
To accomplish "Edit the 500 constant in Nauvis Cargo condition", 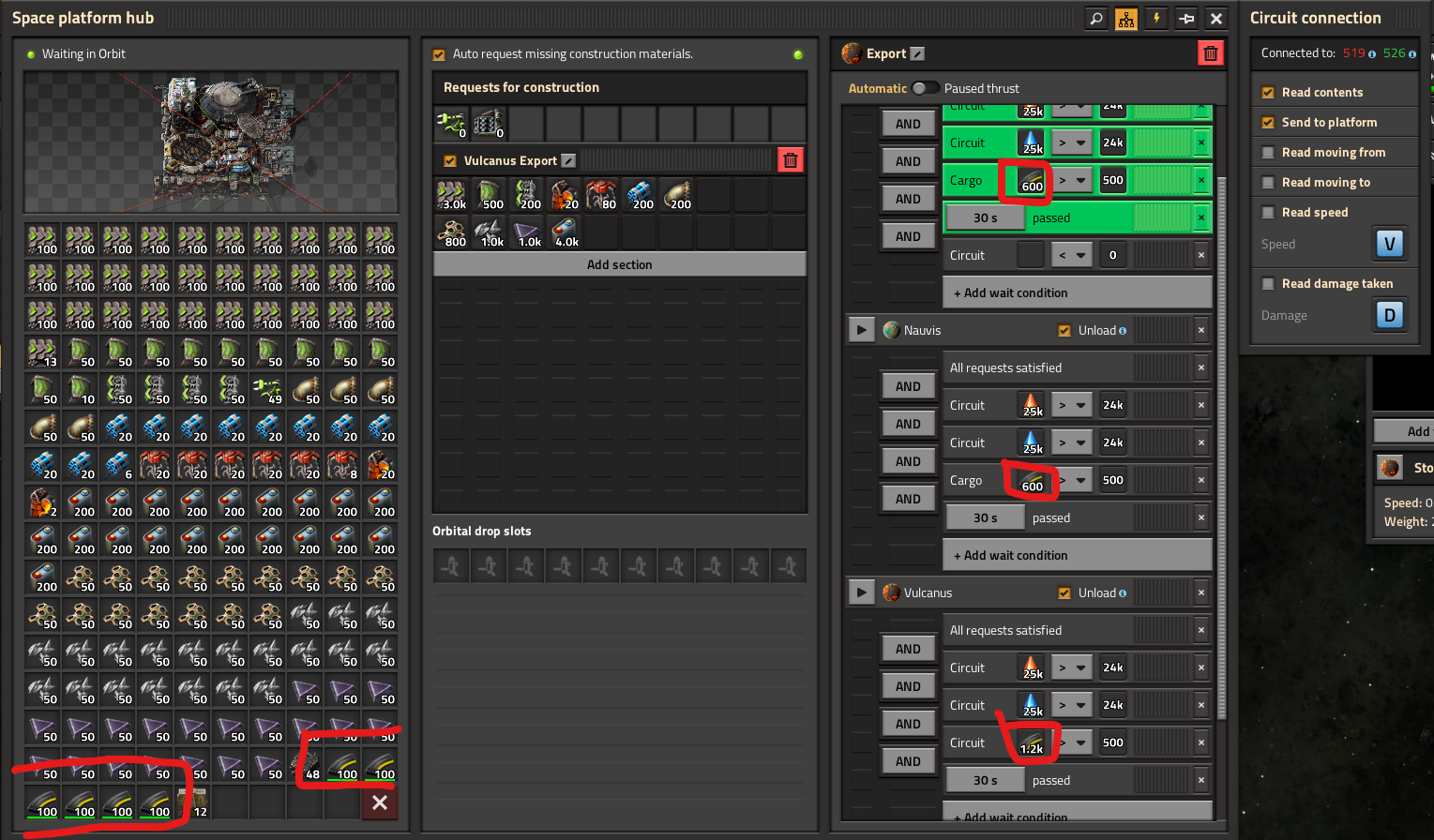I will pyautogui.click(x=1113, y=480).
